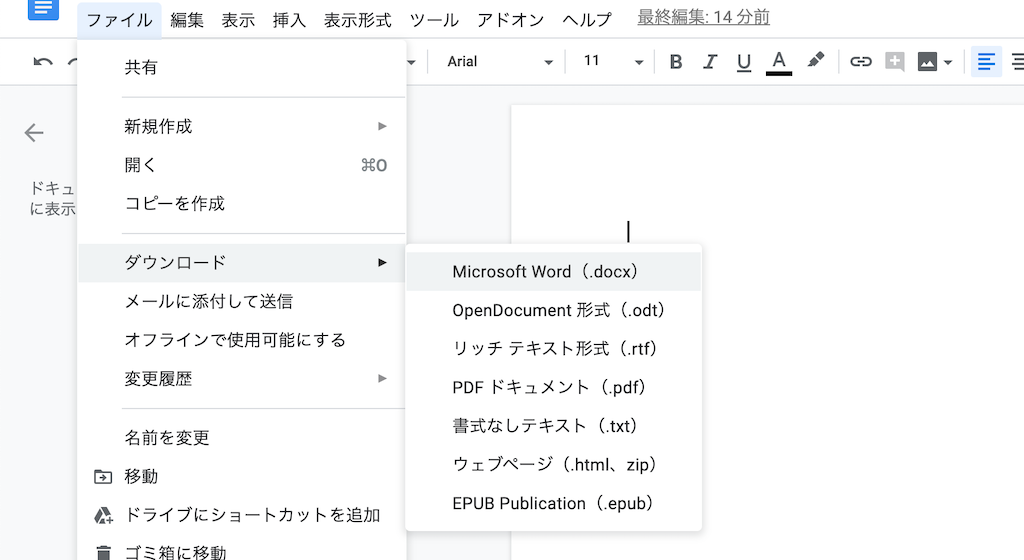Open the 表示形式 menu

point(357,20)
